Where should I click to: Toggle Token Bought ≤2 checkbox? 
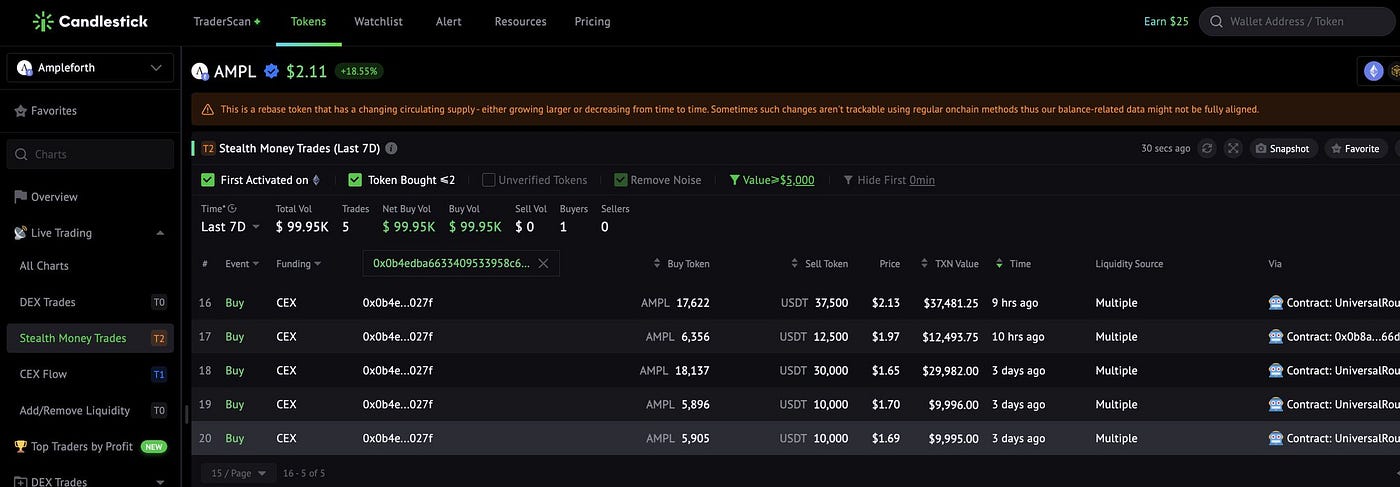click(355, 180)
